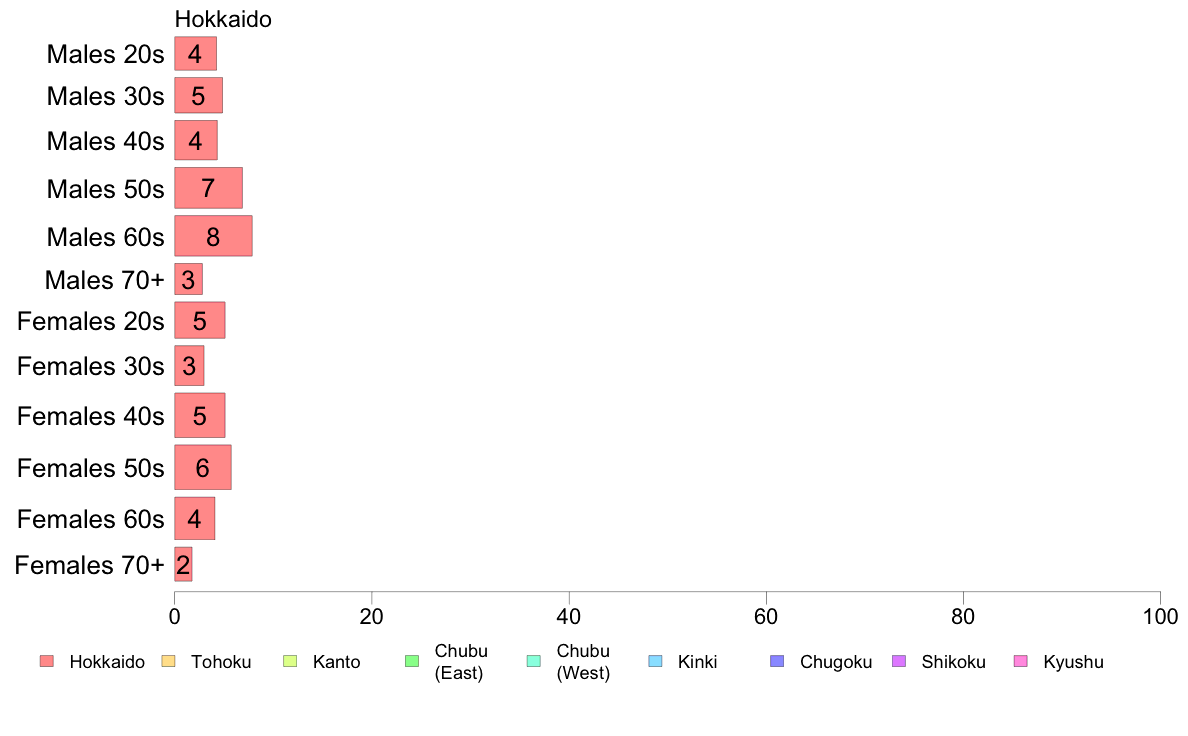1188x736 pixels.
Task: Select the Males 50s bar labeled 7
Action: pyautogui.click(x=208, y=188)
